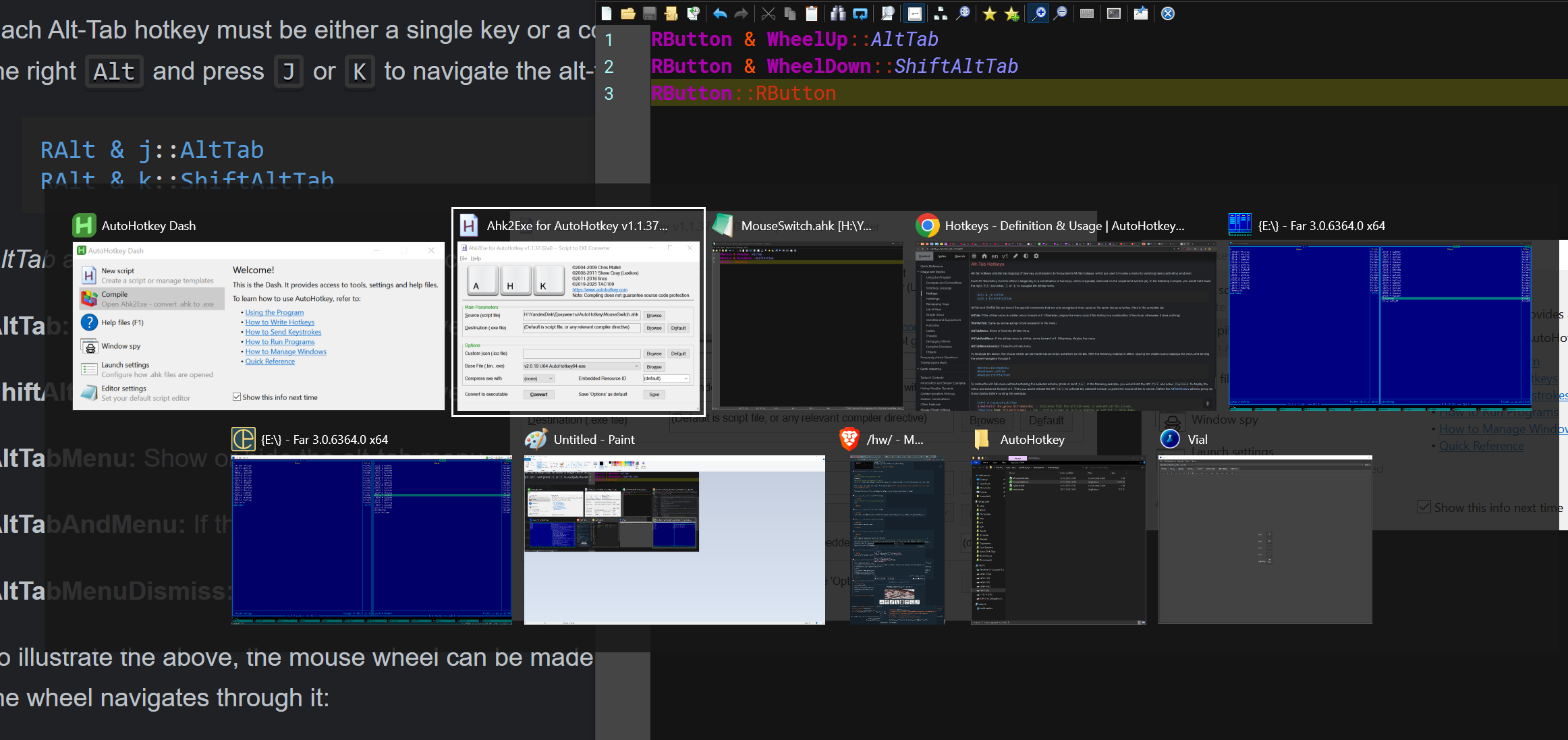Click the New file toolbar icon

[606, 13]
